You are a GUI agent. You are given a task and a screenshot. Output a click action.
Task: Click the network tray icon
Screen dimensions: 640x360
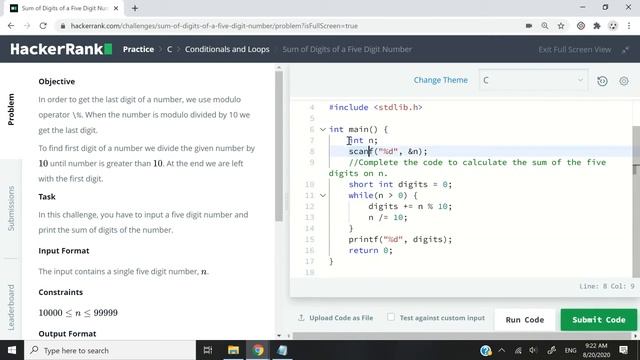[x=518, y=350]
